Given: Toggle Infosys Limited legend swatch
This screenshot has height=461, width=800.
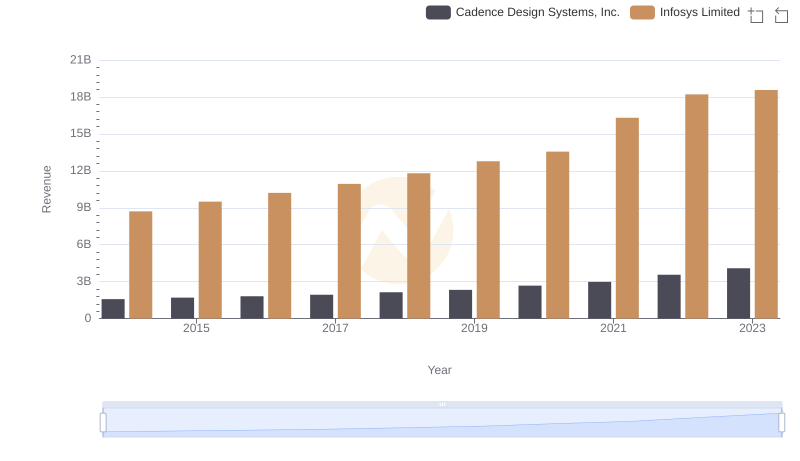Looking at the screenshot, I should point(642,12).
